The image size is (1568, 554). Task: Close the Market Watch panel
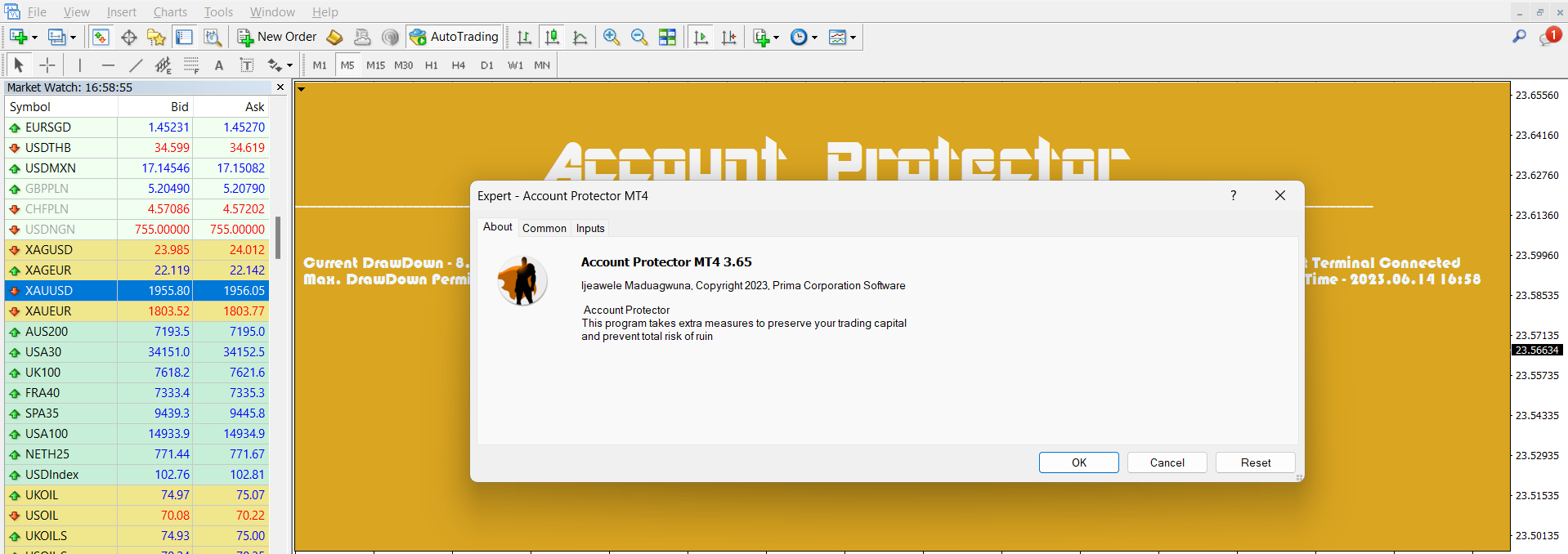pyautogui.click(x=280, y=87)
